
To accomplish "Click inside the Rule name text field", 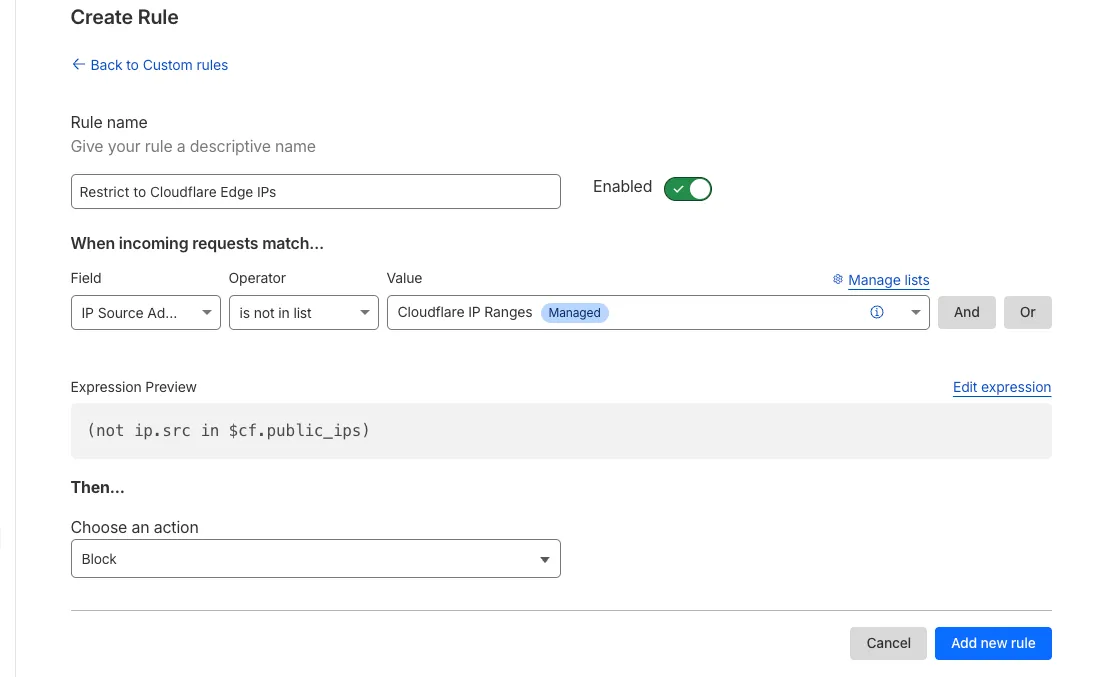I will pos(315,191).
